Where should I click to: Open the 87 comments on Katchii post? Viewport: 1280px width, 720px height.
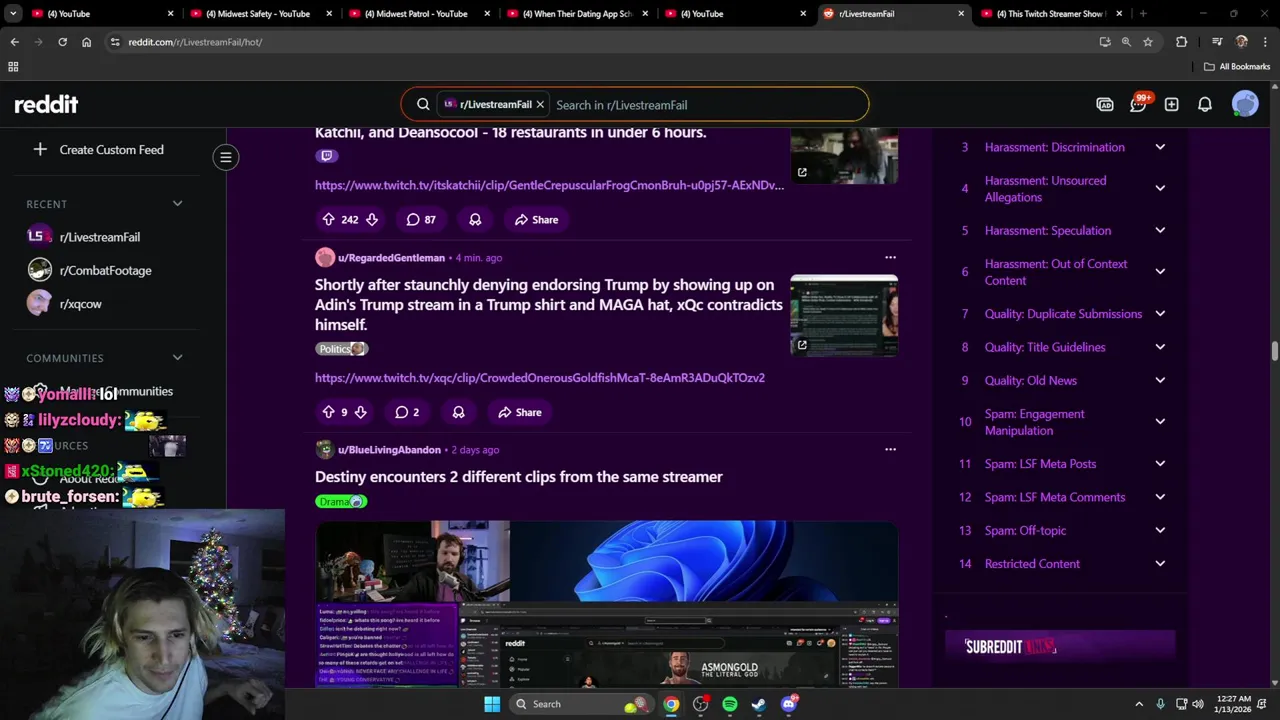[421, 219]
